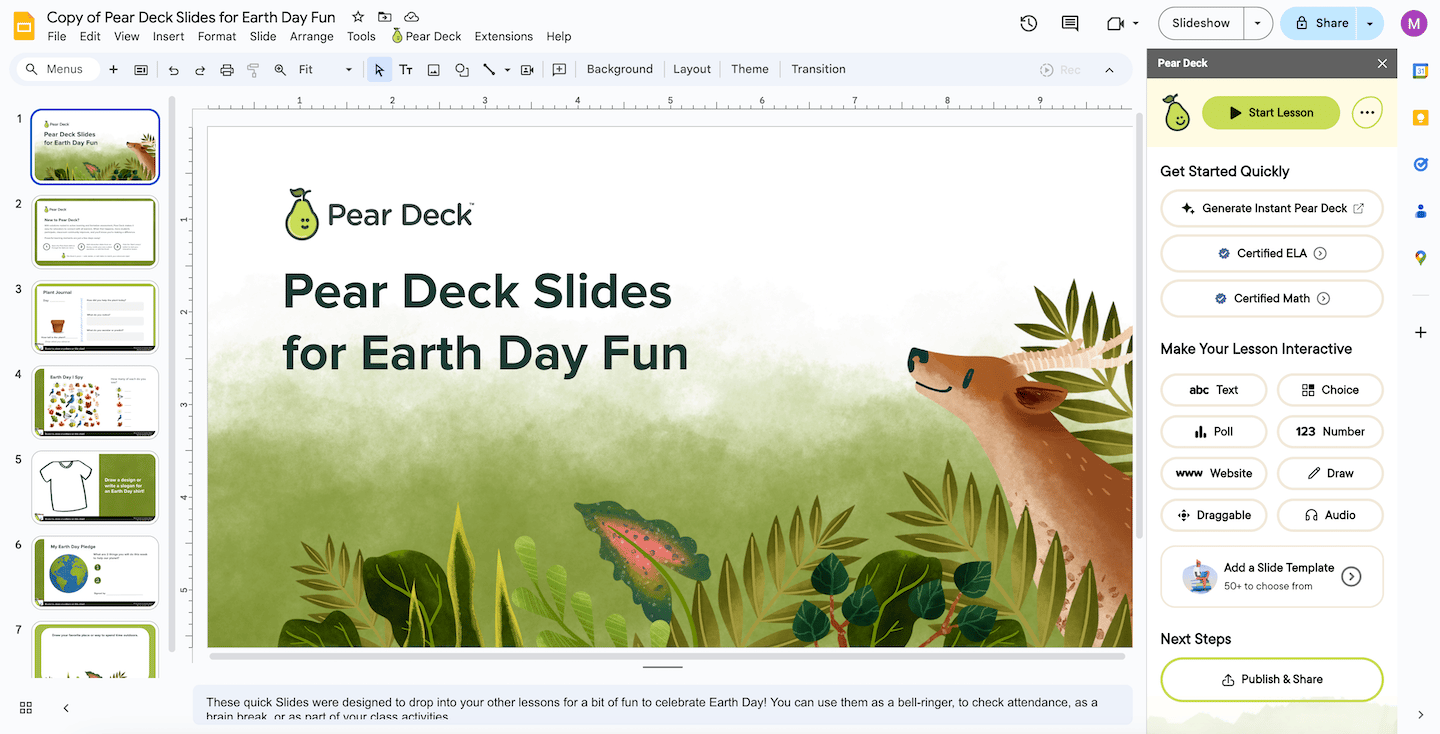Add a Draw interactive question
1440x734 pixels.
click(x=1330, y=473)
